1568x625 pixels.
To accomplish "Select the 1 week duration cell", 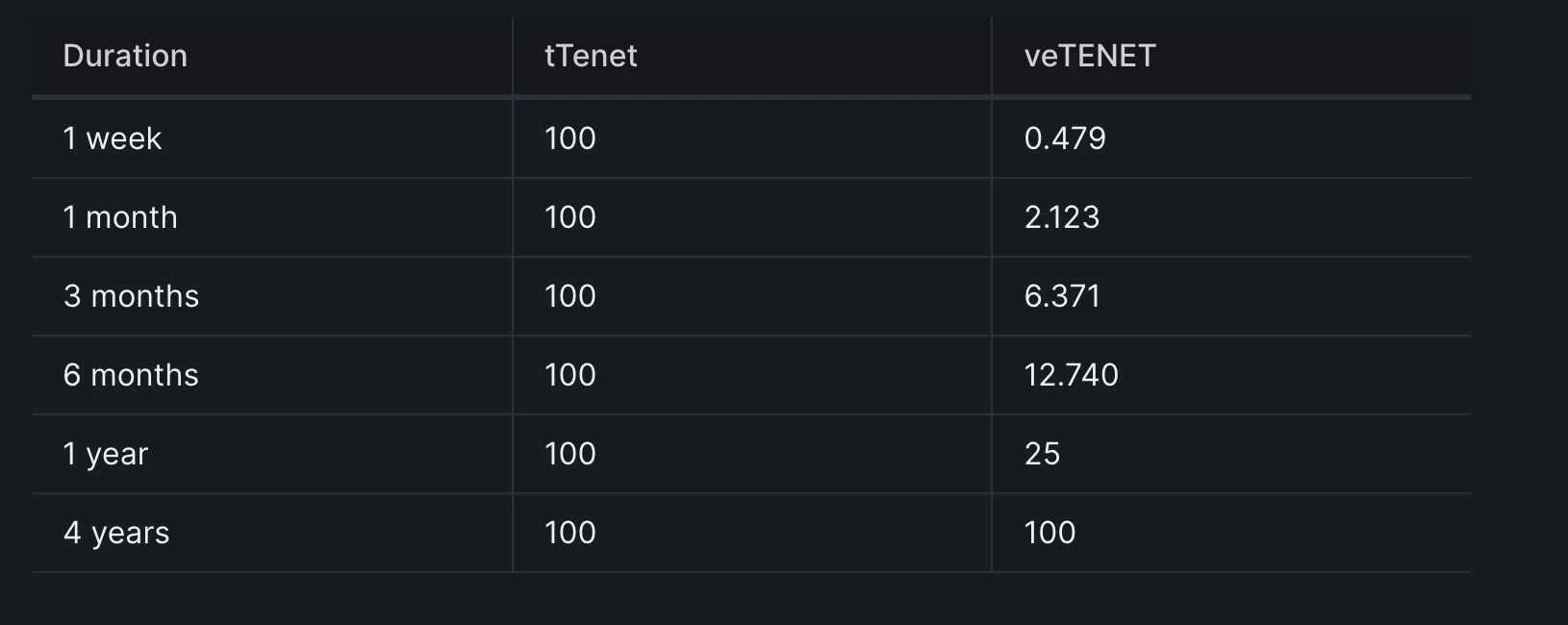I will pyautogui.click(x=113, y=138).
